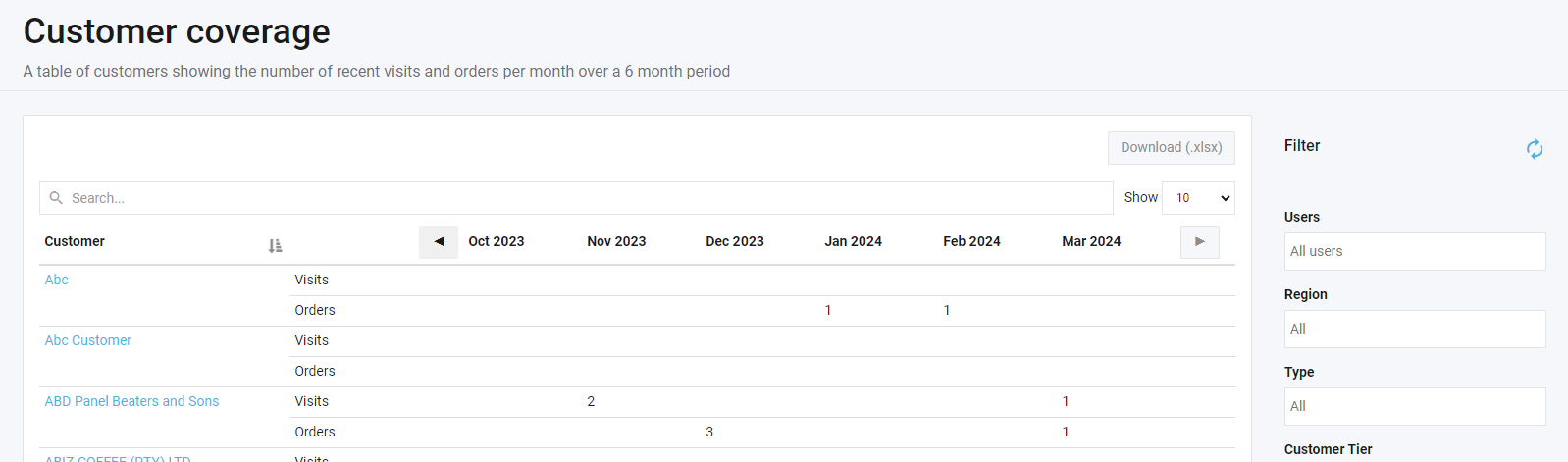Viewport: 1568px width, 462px height.
Task: Click the refresh filter icon
Action: point(1535,149)
